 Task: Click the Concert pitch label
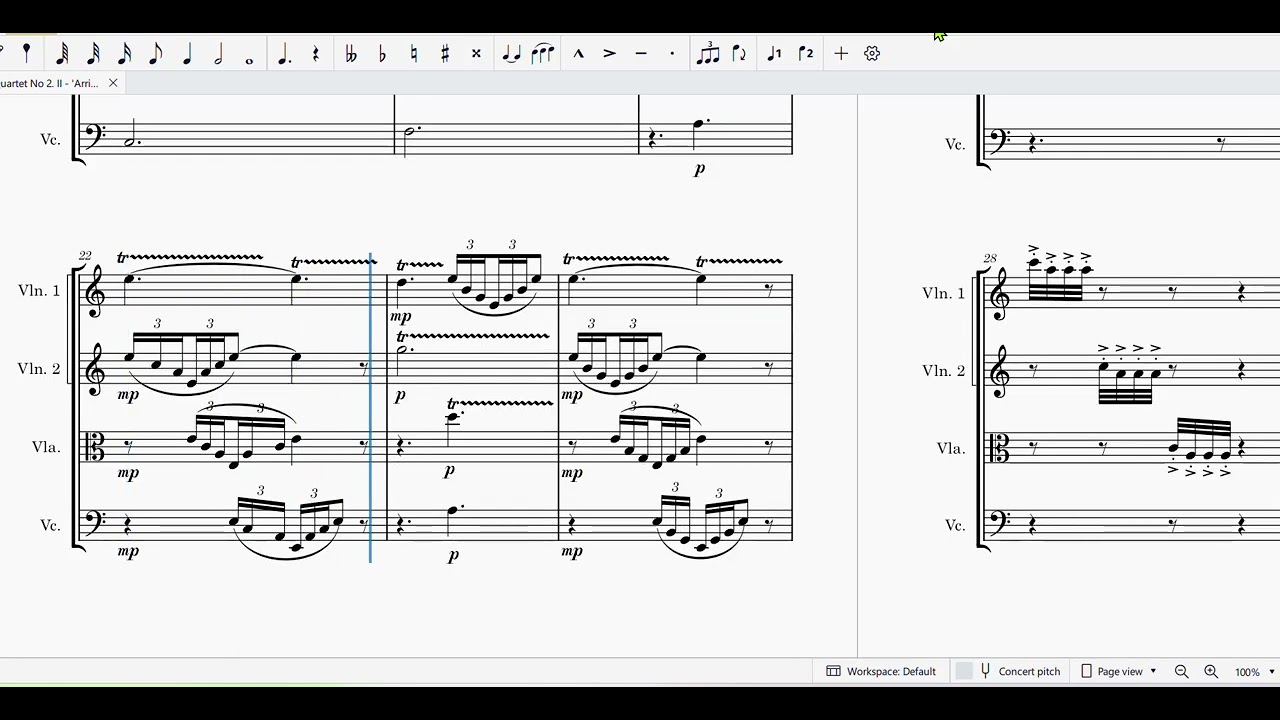[1029, 671]
